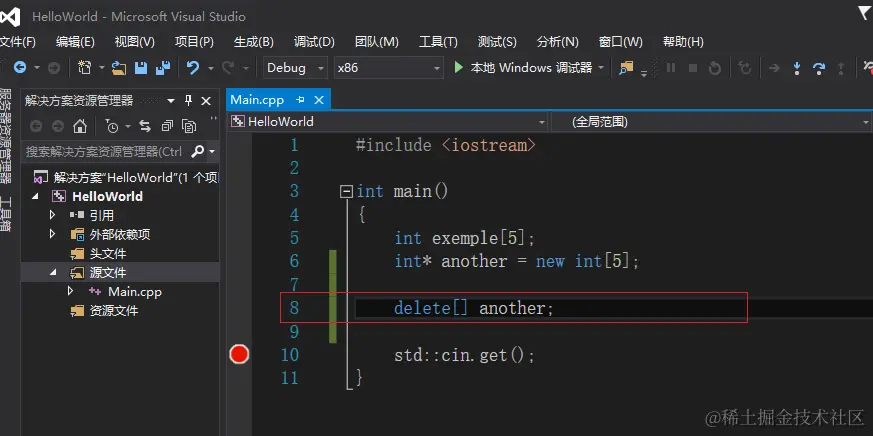Click the Restart debugging circular arrow

click(715, 68)
